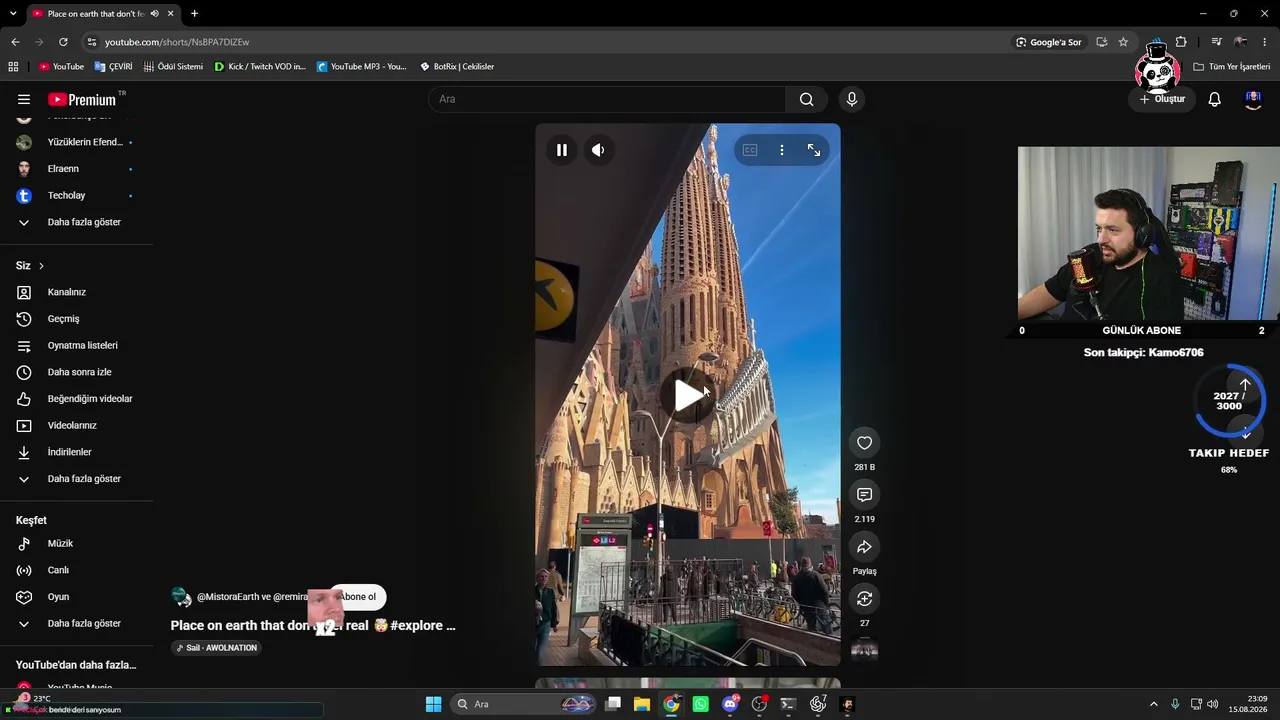Viewport: 1280px width, 720px height.
Task: Toggle closed captions on the Short
Action: [x=750, y=150]
